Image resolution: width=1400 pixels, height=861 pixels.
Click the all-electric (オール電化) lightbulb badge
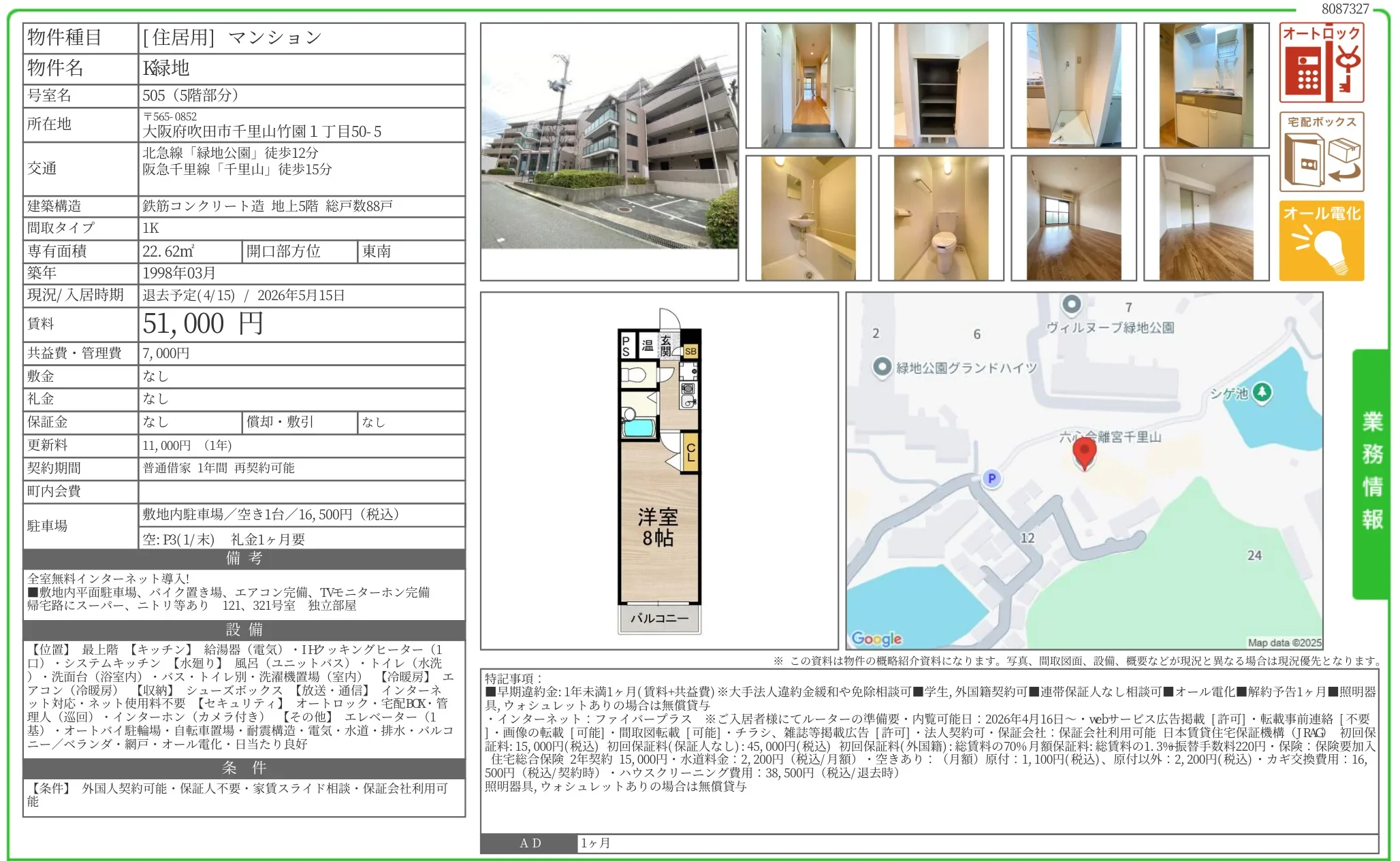(x=1321, y=240)
